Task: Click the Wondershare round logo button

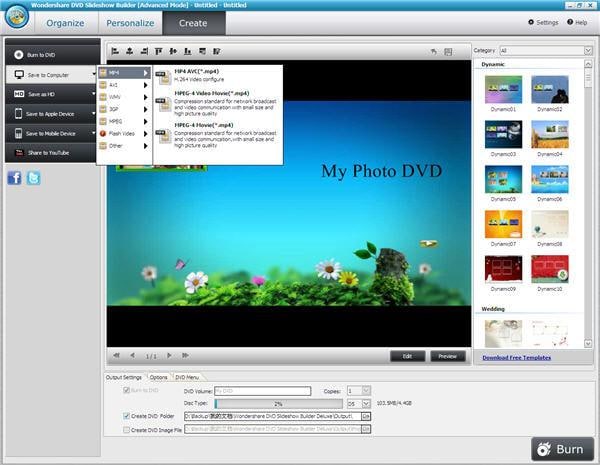Action: pyautogui.click(x=16, y=16)
